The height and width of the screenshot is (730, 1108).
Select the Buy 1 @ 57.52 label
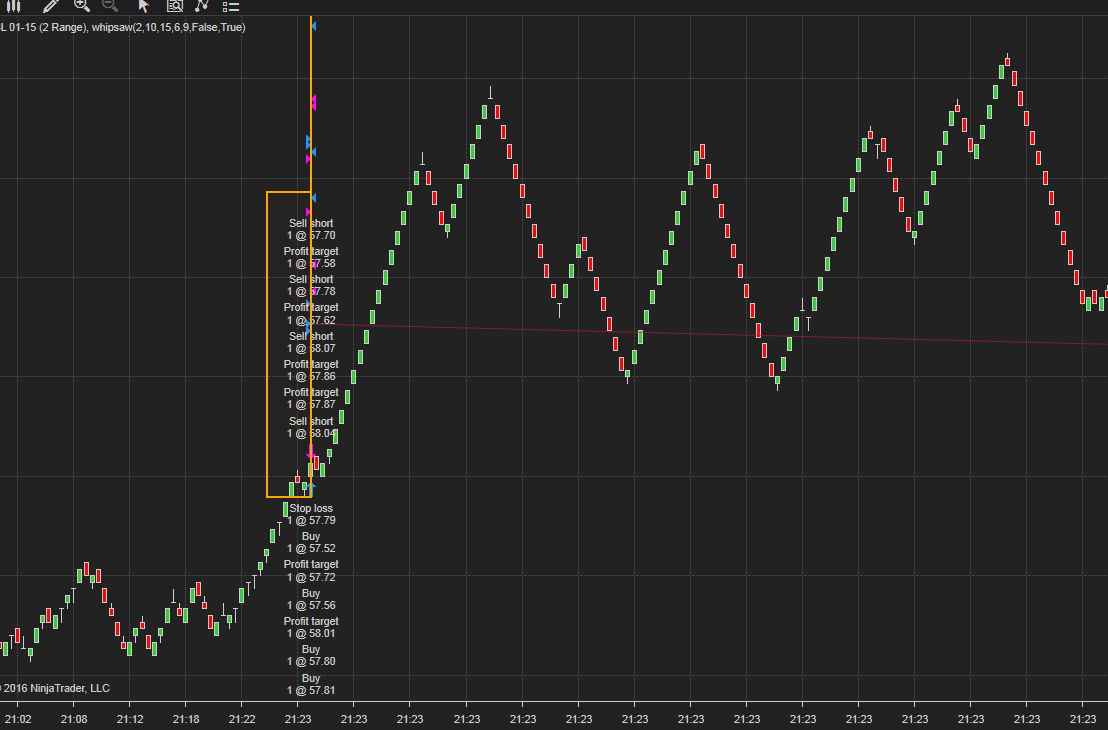tap(311, 542)
